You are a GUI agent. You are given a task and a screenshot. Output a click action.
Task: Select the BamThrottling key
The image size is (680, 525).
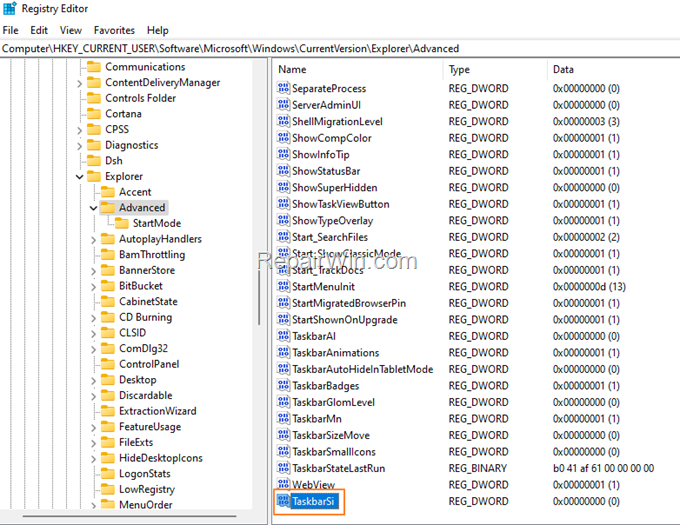point(152,254)
